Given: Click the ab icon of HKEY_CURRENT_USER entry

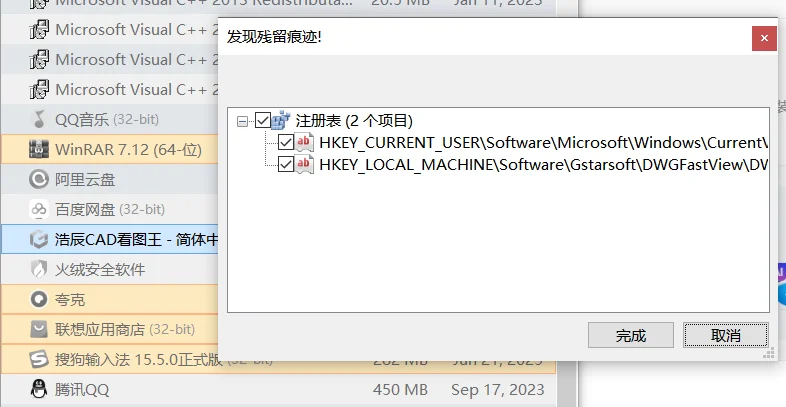Looking at the screenshot, I should 304,142.
